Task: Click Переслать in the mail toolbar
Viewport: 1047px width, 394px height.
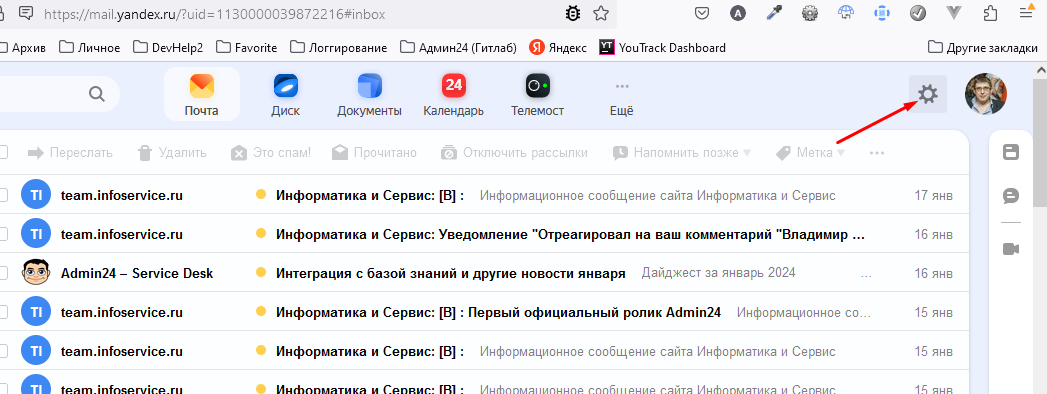Action: [x=70, y=153]
